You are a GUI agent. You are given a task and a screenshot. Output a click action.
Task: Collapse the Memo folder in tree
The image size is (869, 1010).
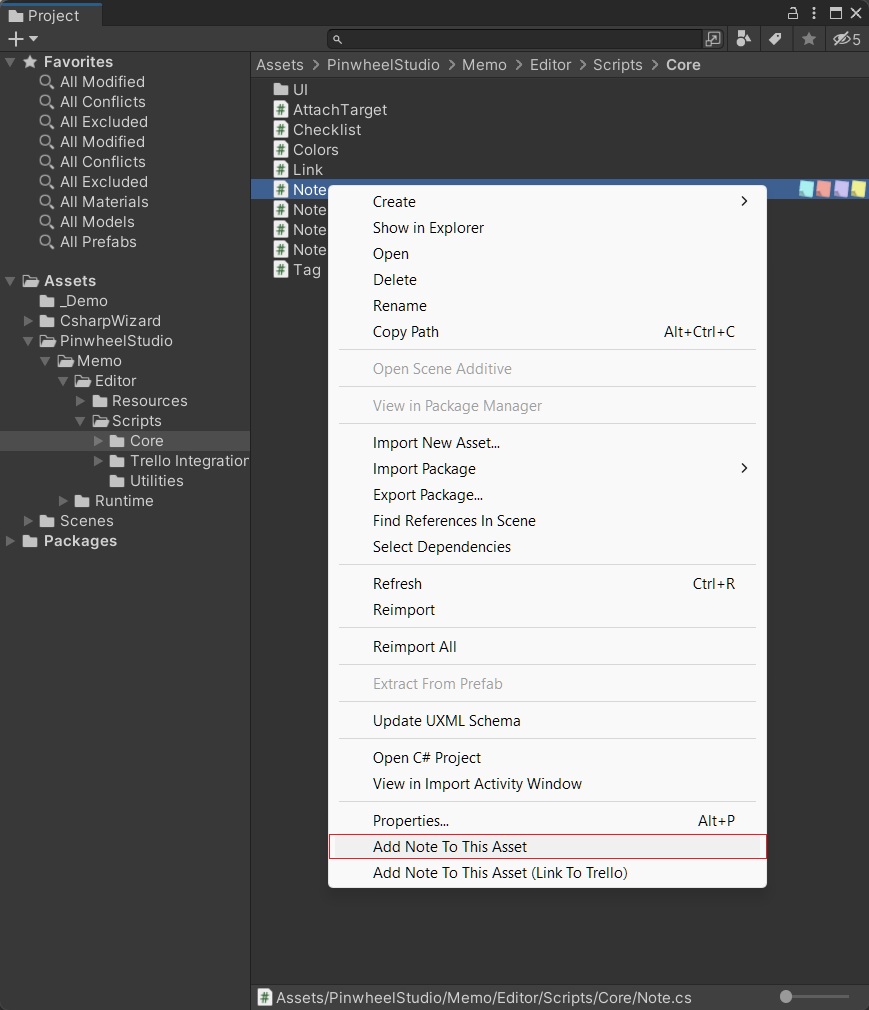click(x=45, y=361)
